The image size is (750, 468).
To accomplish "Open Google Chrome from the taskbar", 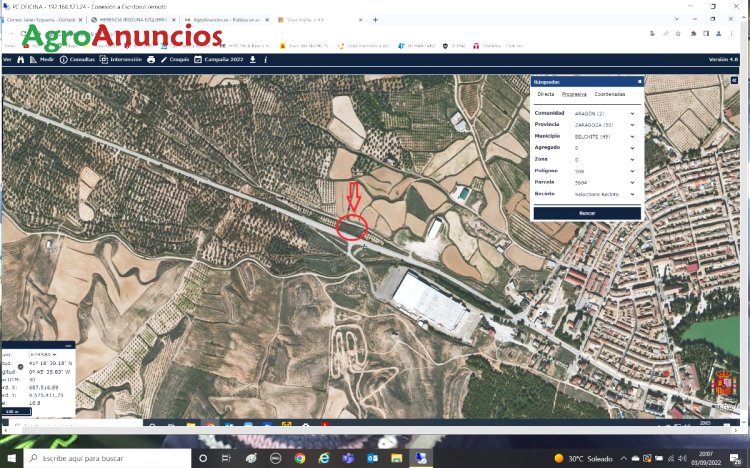I will pyautogui.click(x=300, y=457).
